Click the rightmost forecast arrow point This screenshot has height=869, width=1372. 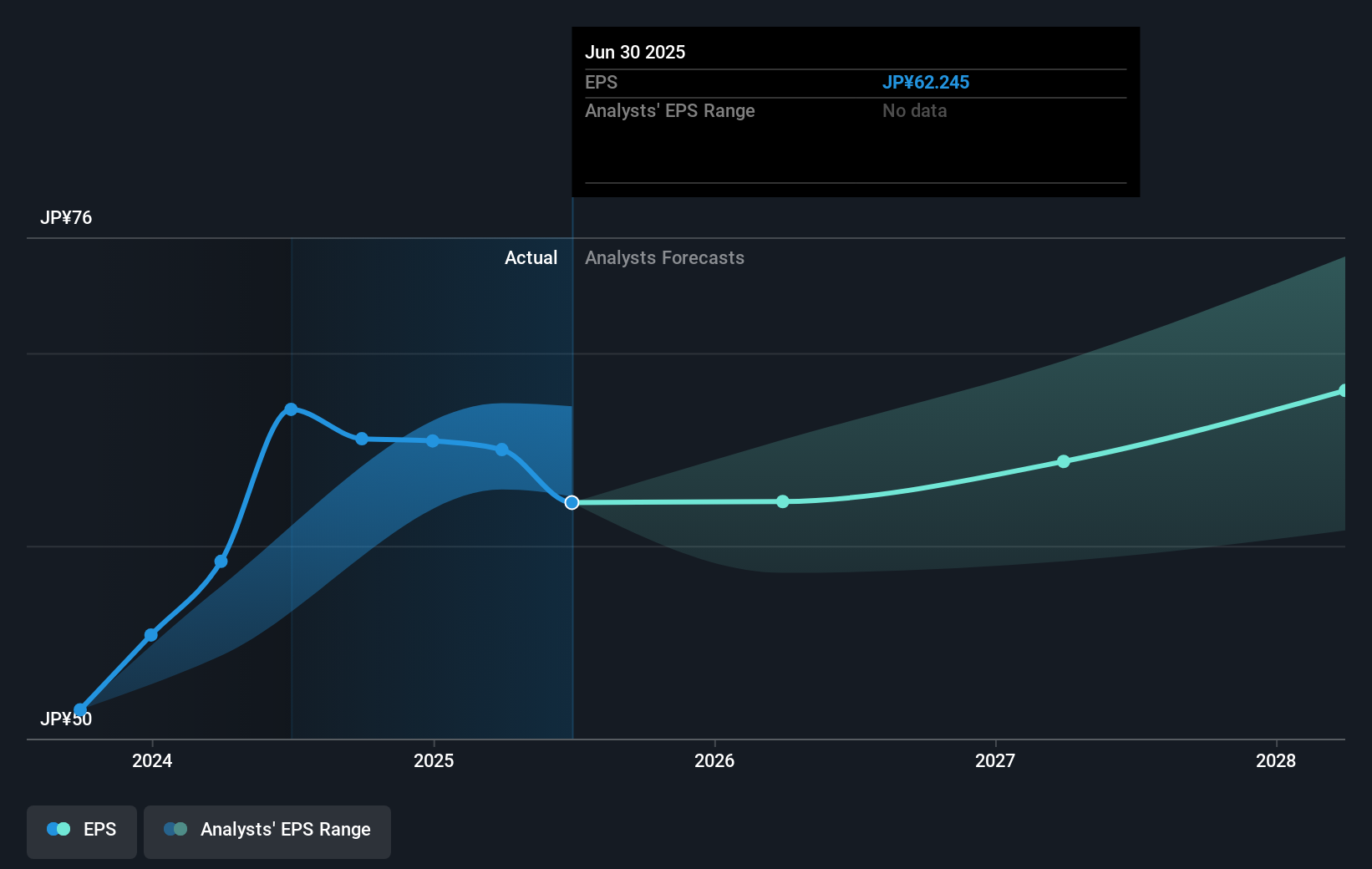pos(1344,389)
